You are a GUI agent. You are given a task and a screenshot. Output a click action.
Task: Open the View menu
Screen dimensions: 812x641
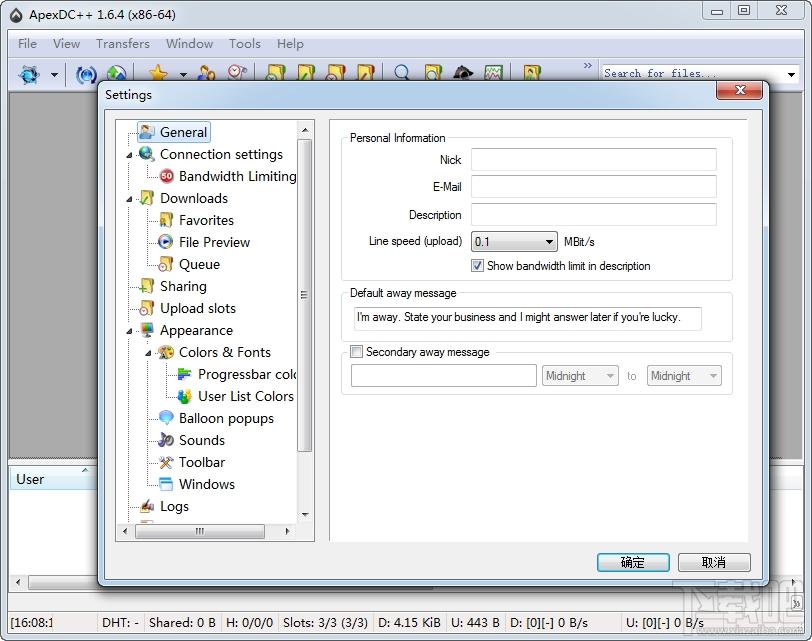(x=66, y=44)
